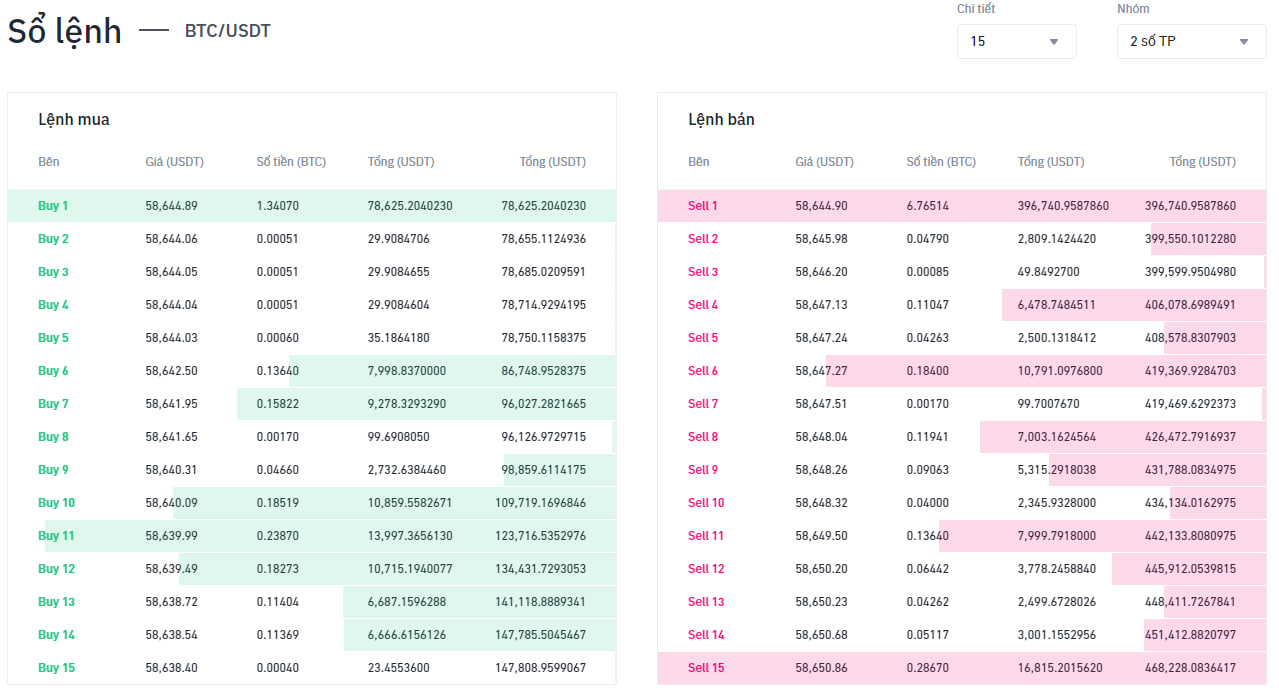Click the Sổ lệnh page title

point(65,31)
